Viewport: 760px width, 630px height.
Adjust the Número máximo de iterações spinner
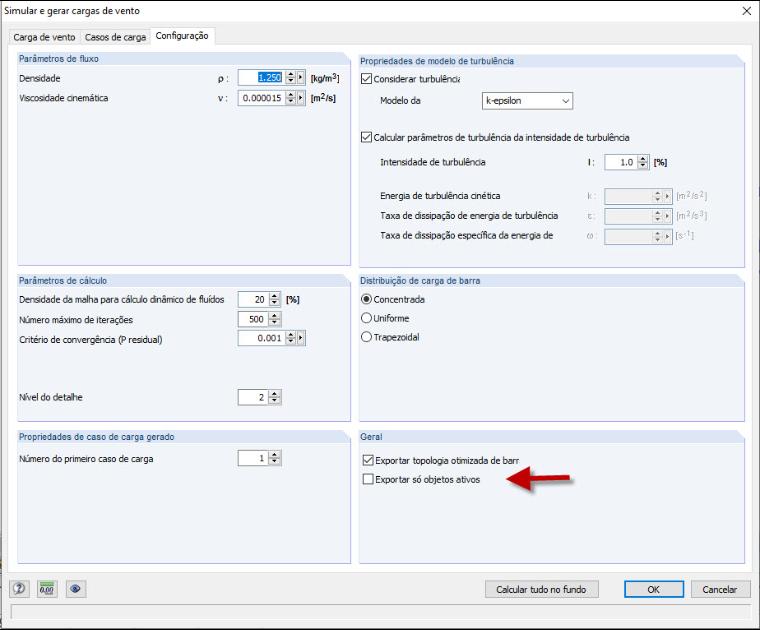(274, 319)
